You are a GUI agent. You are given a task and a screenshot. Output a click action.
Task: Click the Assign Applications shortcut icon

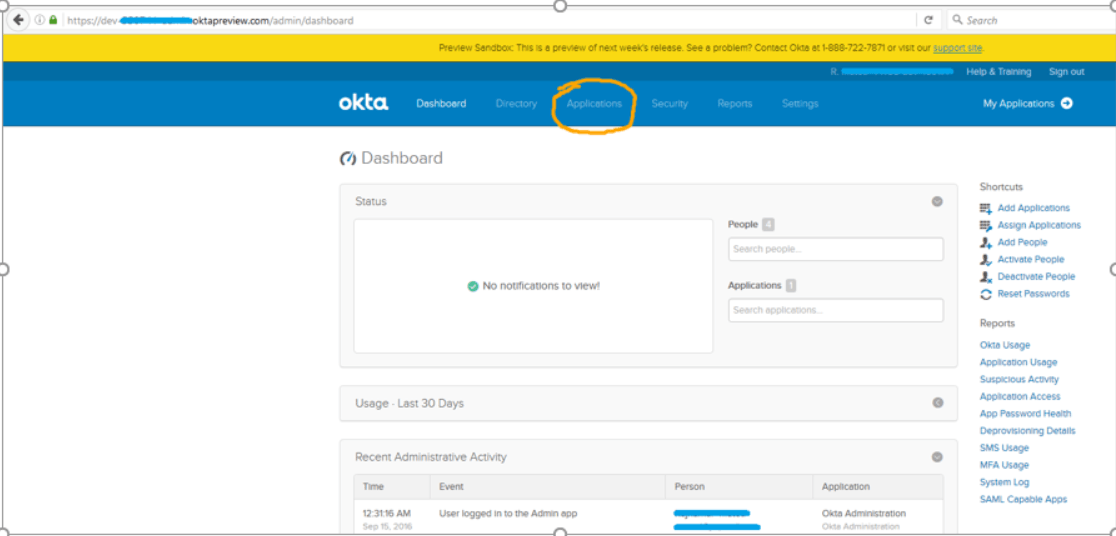986,226
